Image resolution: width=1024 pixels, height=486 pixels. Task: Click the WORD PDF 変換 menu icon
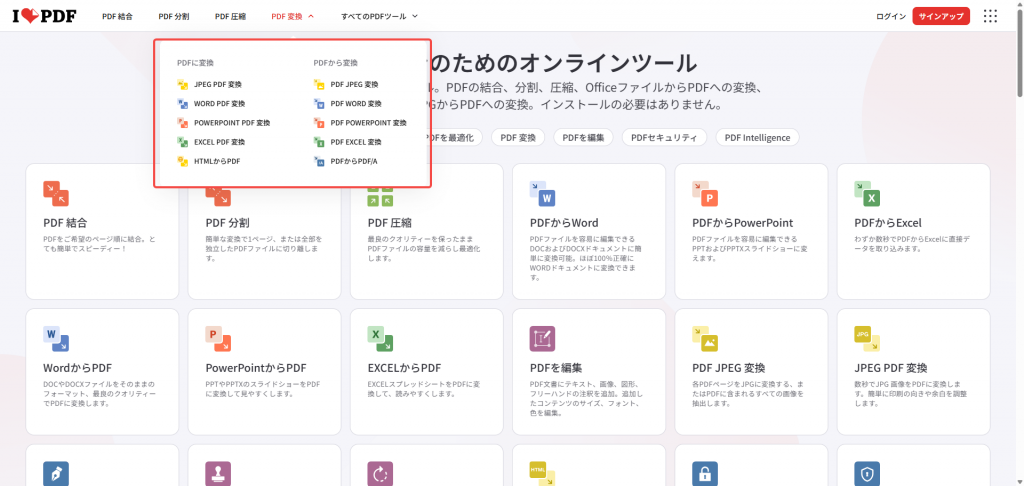coord(183,103)
